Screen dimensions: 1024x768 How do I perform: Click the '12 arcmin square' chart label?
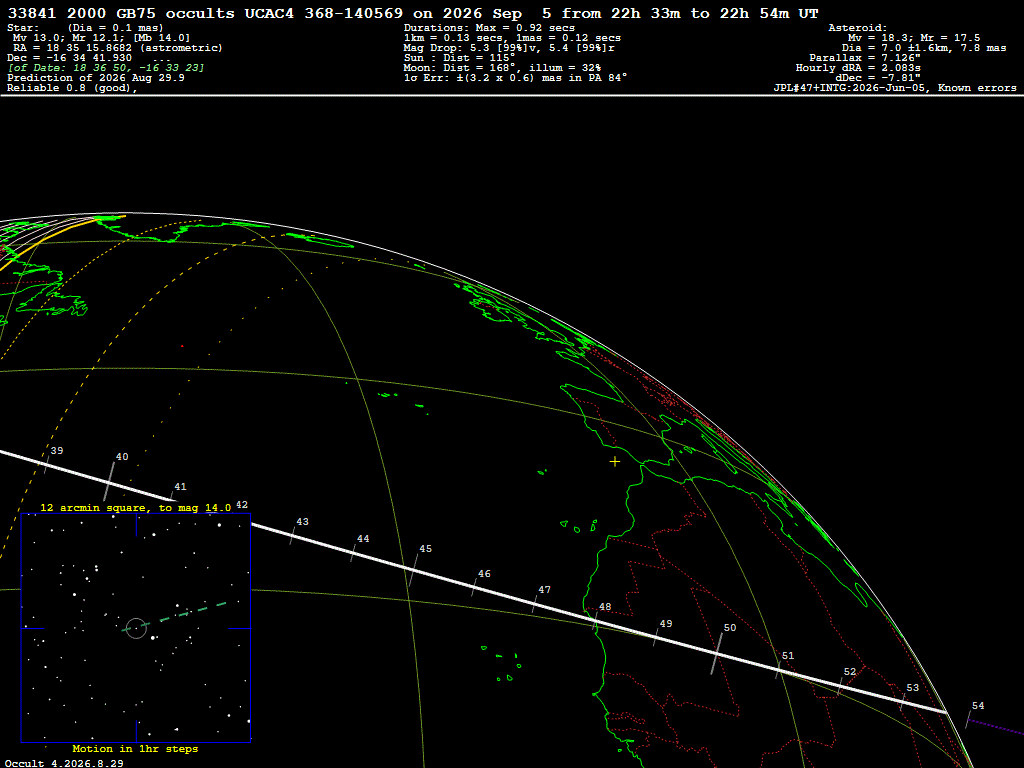click(136, 507)
